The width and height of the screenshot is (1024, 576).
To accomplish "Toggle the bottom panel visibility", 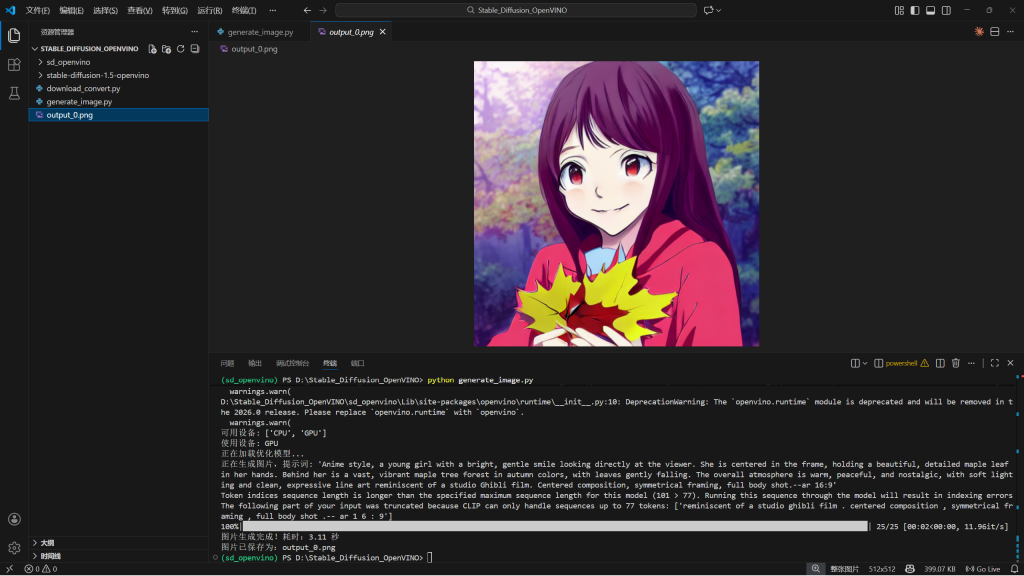I will [x=930, y=10].
